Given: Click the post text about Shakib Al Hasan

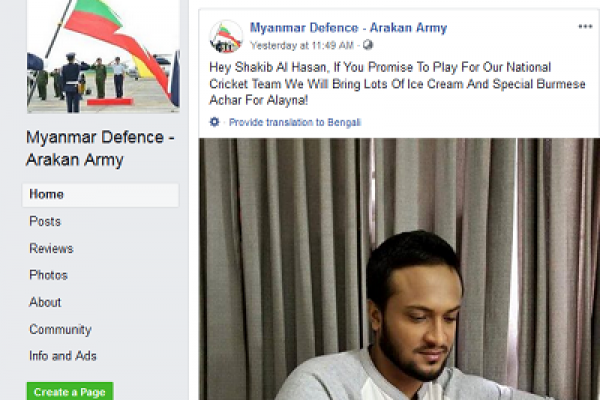Looking at the screenshot, I should [397, 84].
